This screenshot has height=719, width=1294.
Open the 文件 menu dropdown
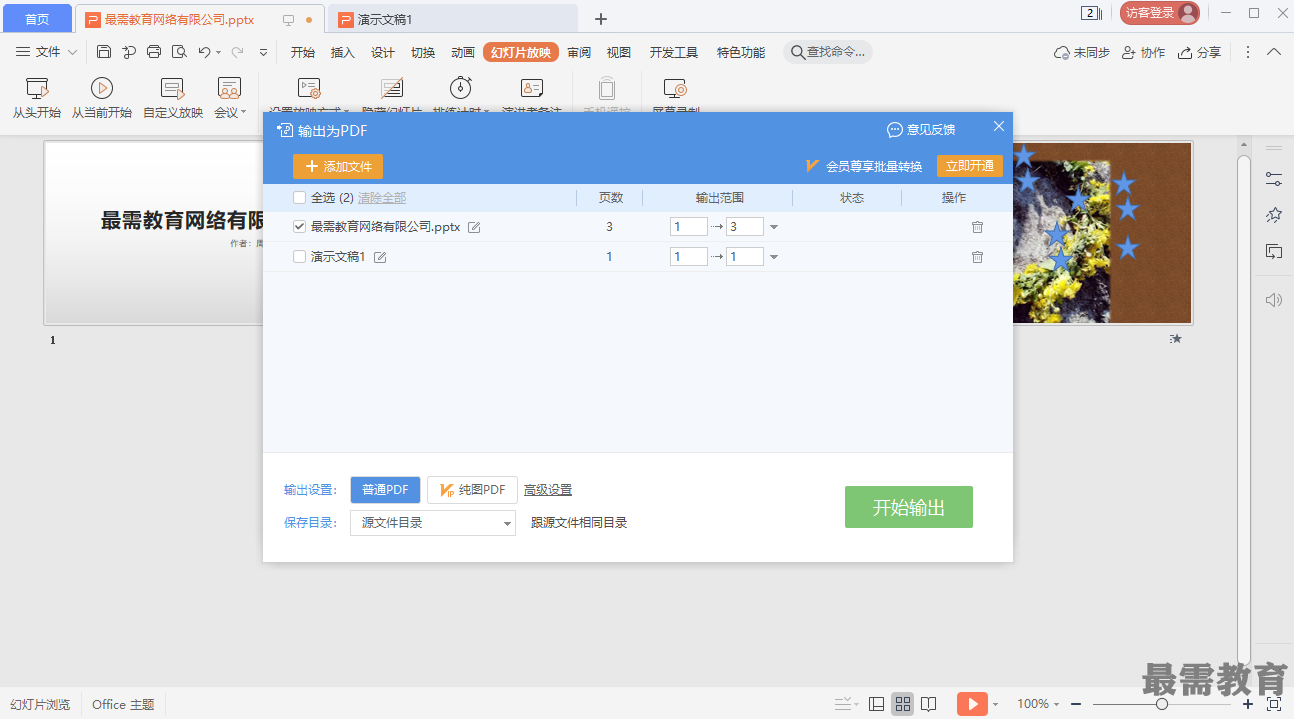pyautogui.click(x=47, y=52)
